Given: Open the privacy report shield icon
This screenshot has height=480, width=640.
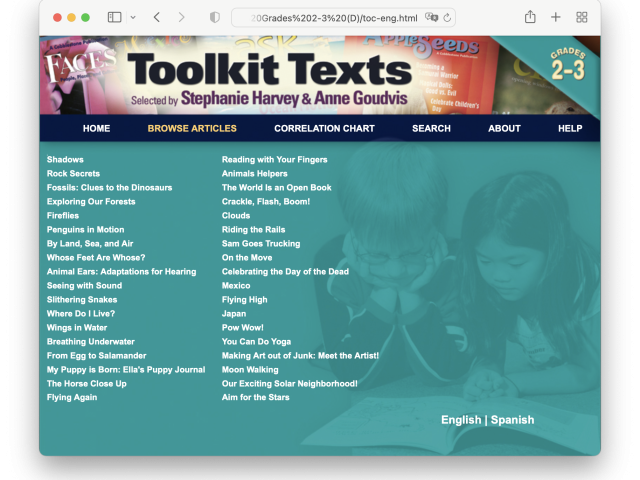Looking at the screenshot, I should click(215, 17).
